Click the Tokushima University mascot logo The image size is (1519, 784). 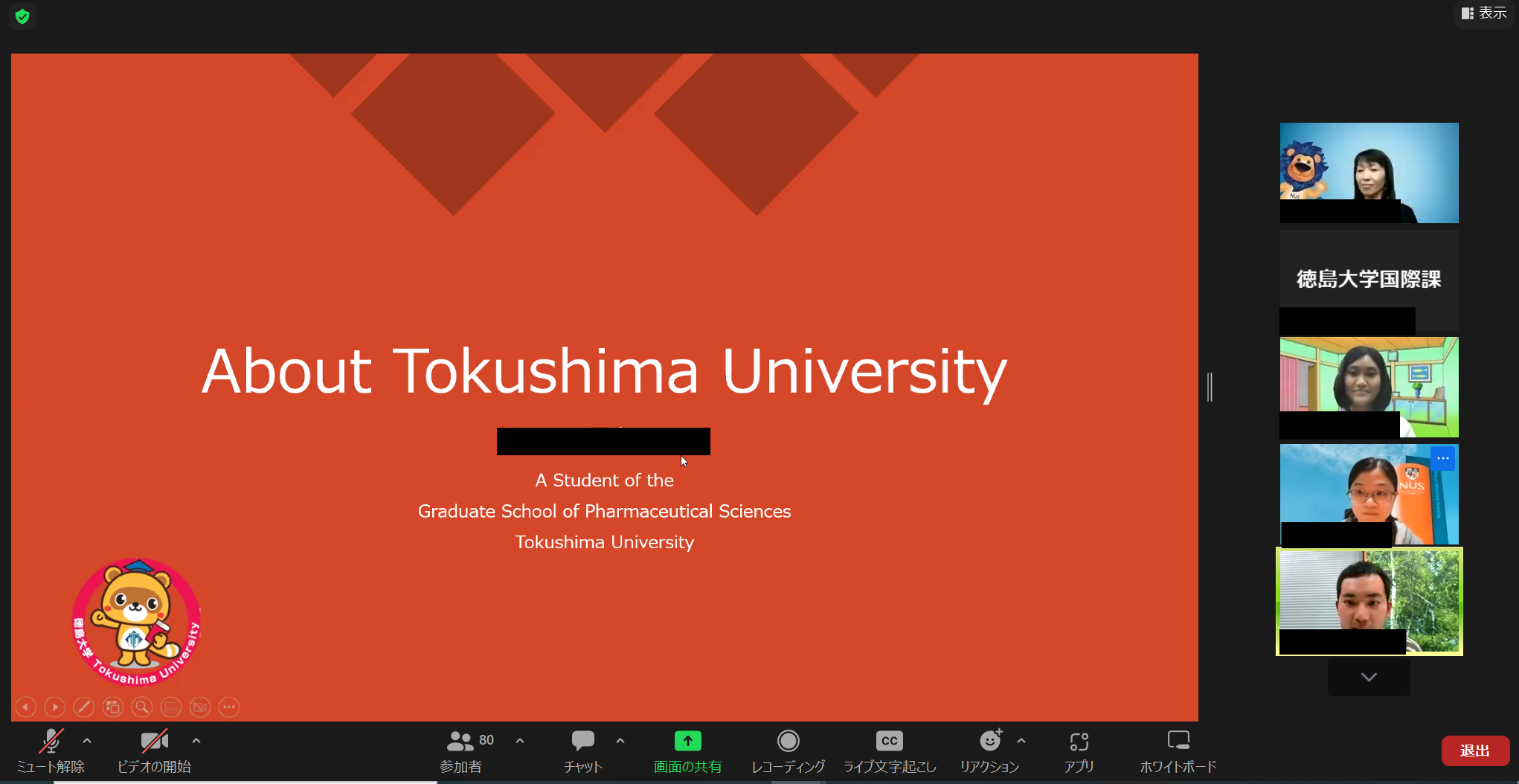click(x=136, y=622)
